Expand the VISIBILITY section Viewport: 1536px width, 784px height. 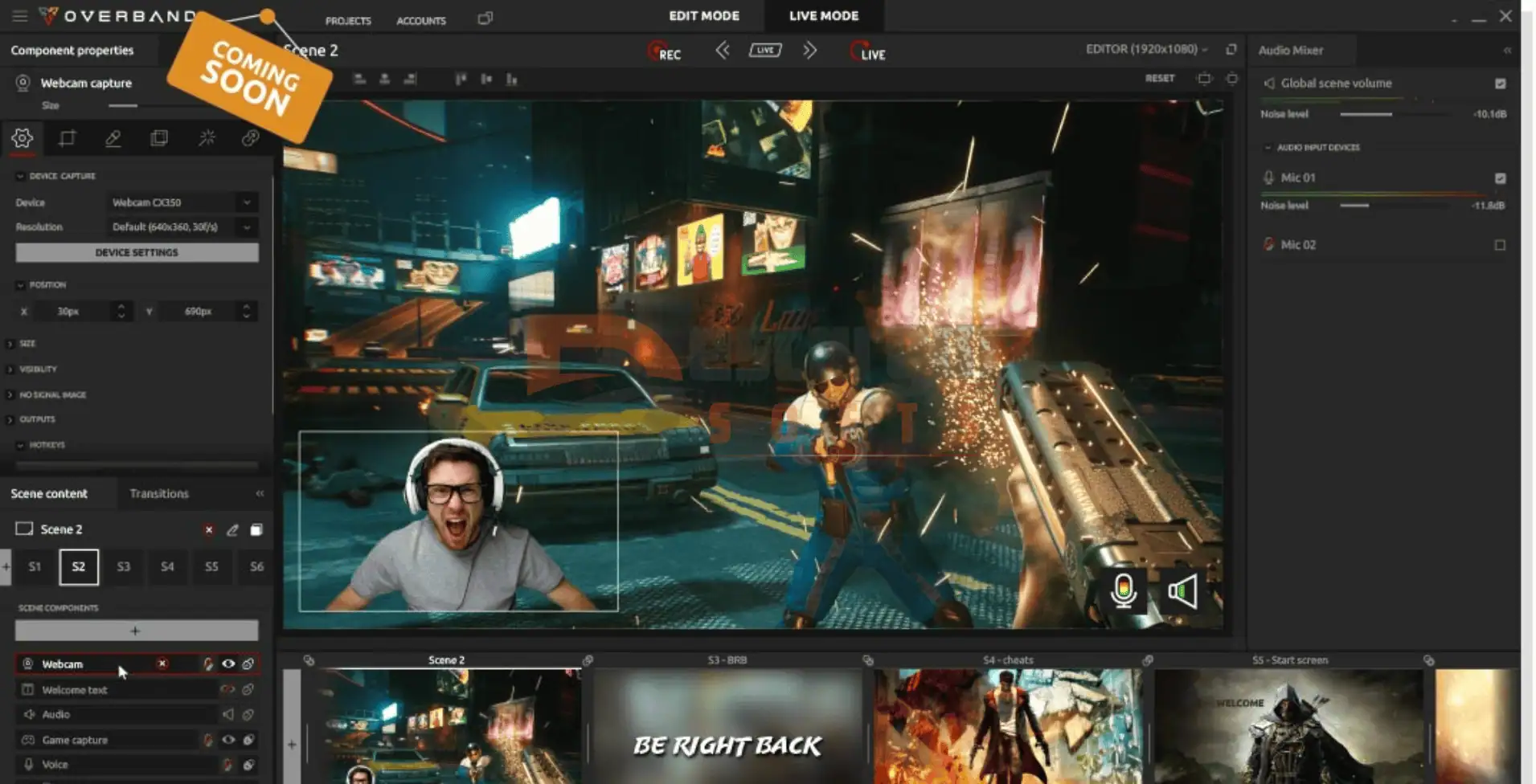[10, 370]
